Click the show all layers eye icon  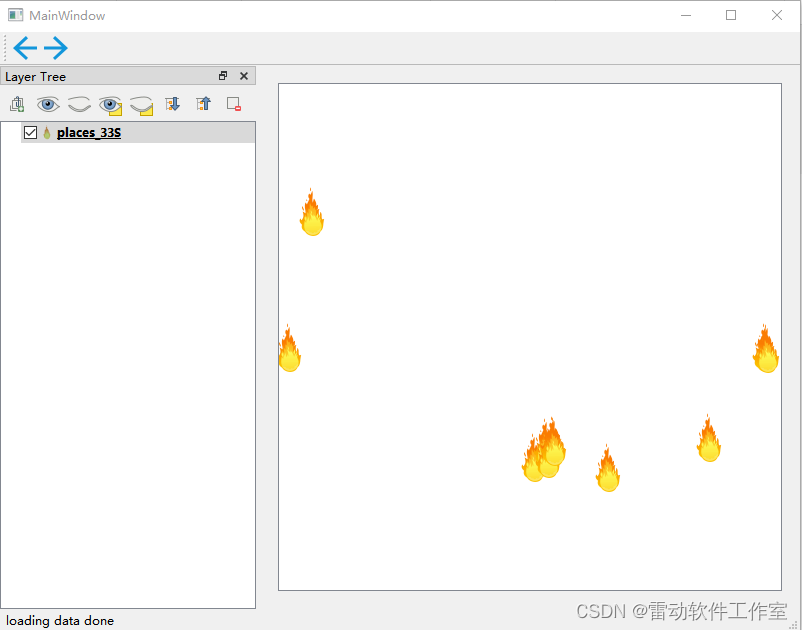(x=48, y=105)
